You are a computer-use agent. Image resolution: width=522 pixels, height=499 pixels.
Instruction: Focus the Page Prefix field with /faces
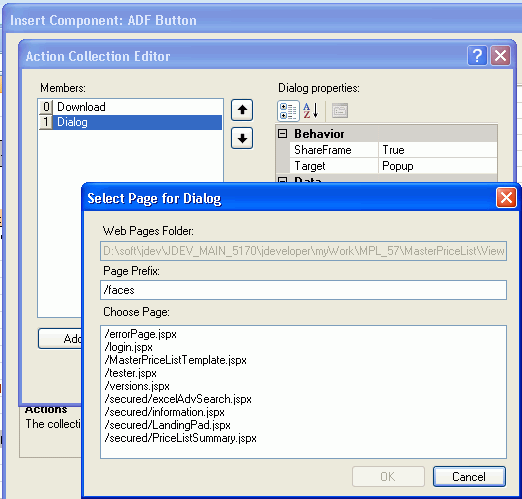point(303,290)
